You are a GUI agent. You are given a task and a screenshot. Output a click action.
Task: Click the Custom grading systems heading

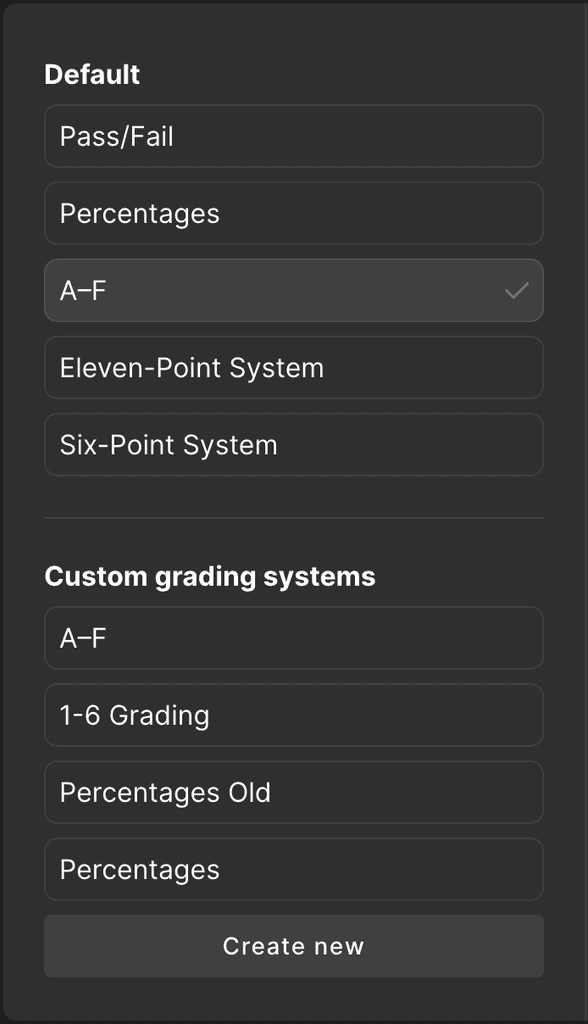pos(210,577)
